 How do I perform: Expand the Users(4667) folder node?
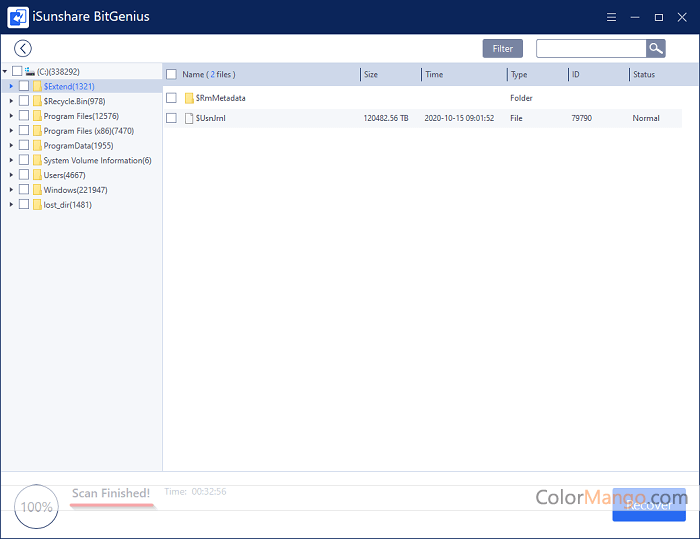[11, 175]
